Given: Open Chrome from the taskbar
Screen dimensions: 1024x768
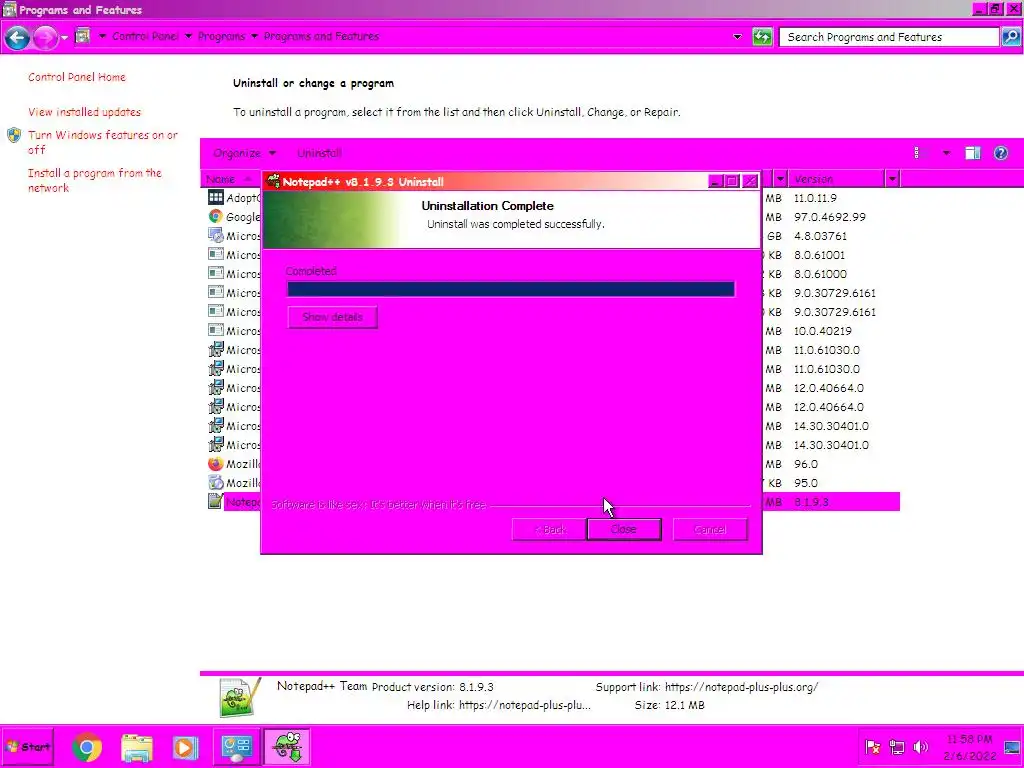Looking at the screenshot, I should click(87, 747).
